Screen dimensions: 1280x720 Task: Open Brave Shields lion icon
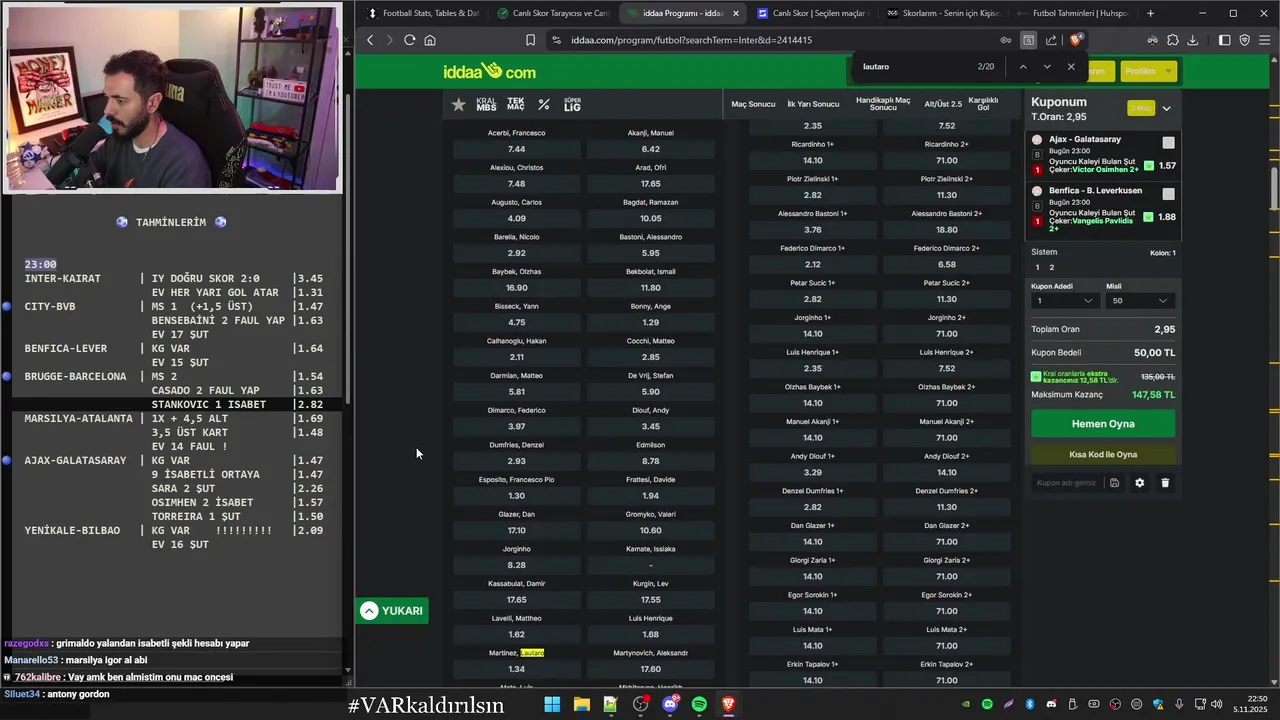(x=1075, y=40)
